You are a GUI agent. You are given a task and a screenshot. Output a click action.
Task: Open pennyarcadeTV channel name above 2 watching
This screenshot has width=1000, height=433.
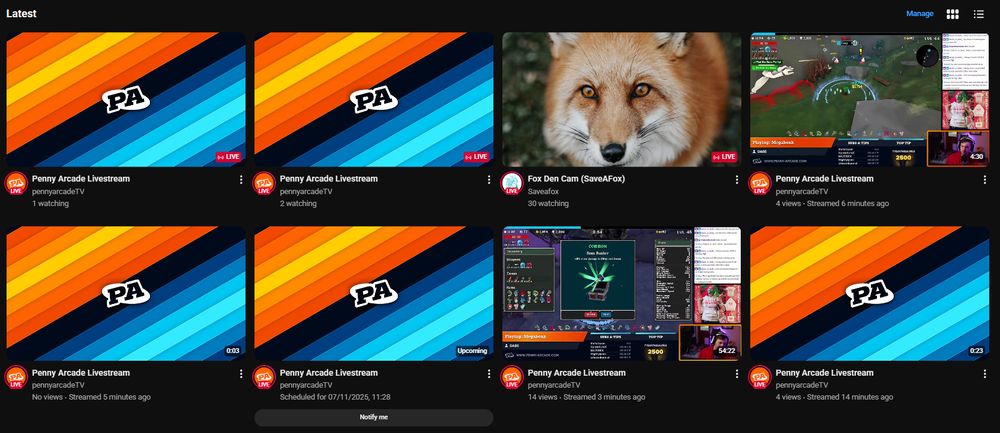305,191
